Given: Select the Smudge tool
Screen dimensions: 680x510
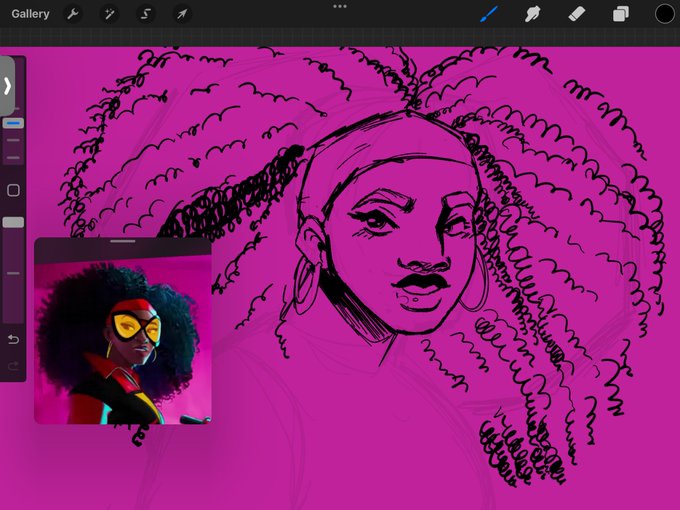Looking at the screenshot, I should pyautogui.click(x=533, y=14).
